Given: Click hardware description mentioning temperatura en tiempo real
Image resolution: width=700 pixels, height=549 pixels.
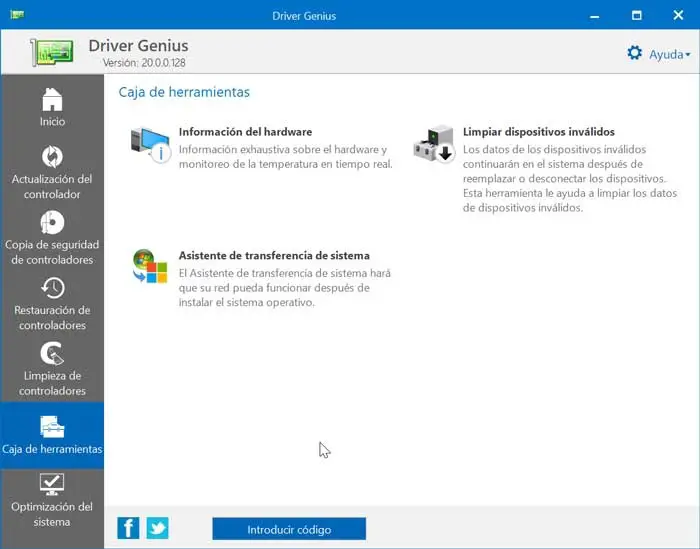Looking at the screenshot, I should 286,157.
